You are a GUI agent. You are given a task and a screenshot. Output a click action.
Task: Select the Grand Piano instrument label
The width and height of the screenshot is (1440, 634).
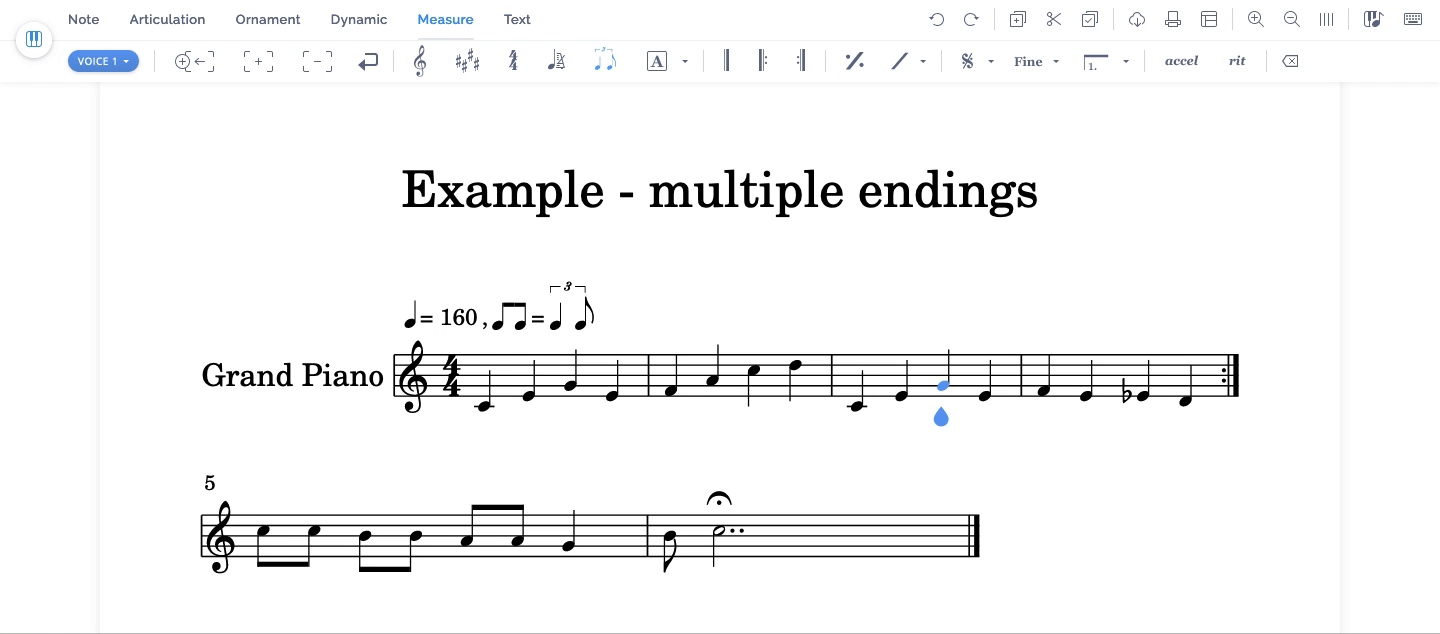point(292,375)
